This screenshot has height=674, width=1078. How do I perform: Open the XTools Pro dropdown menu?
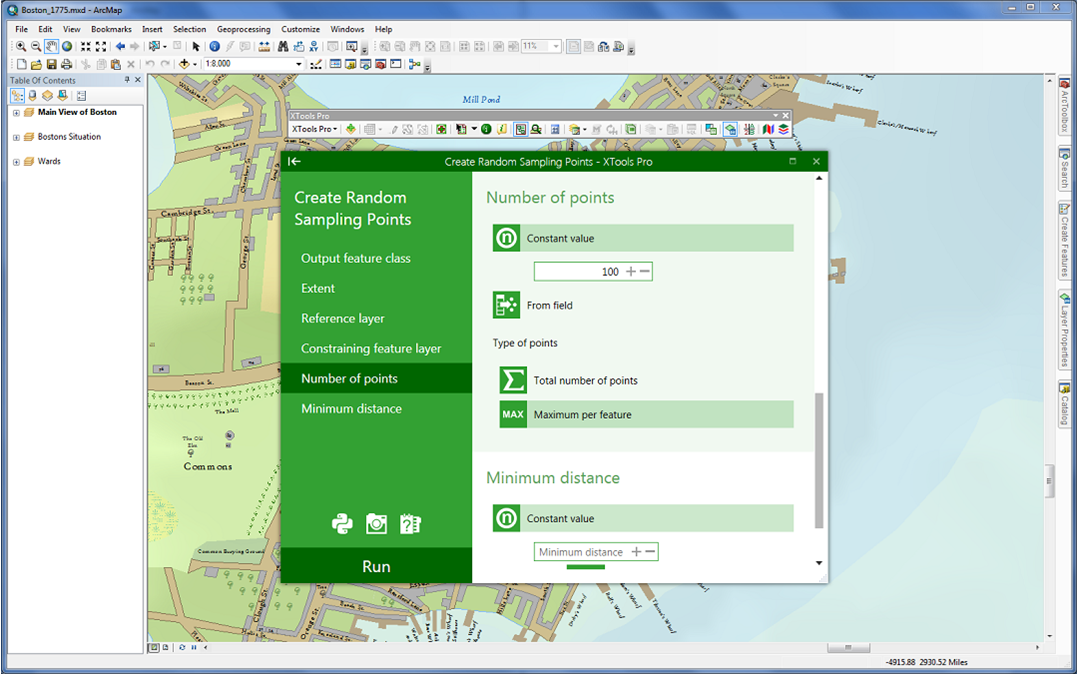click(315, 129)
